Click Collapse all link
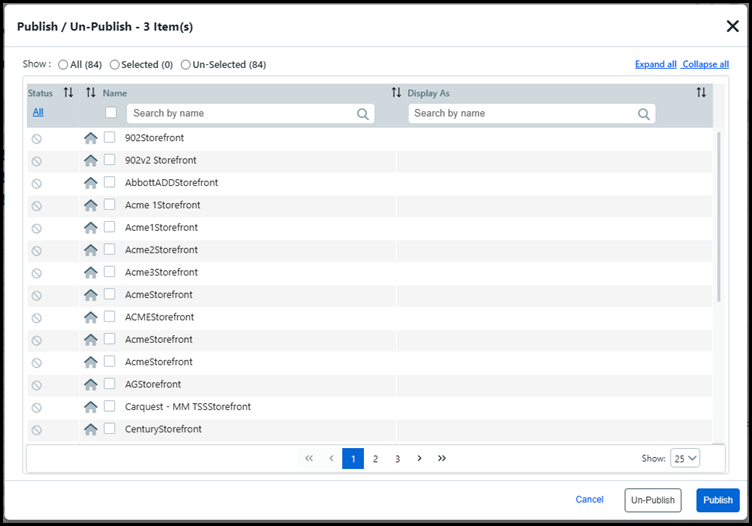The width and height of the screenshot is (752, 526). point(705,65)
